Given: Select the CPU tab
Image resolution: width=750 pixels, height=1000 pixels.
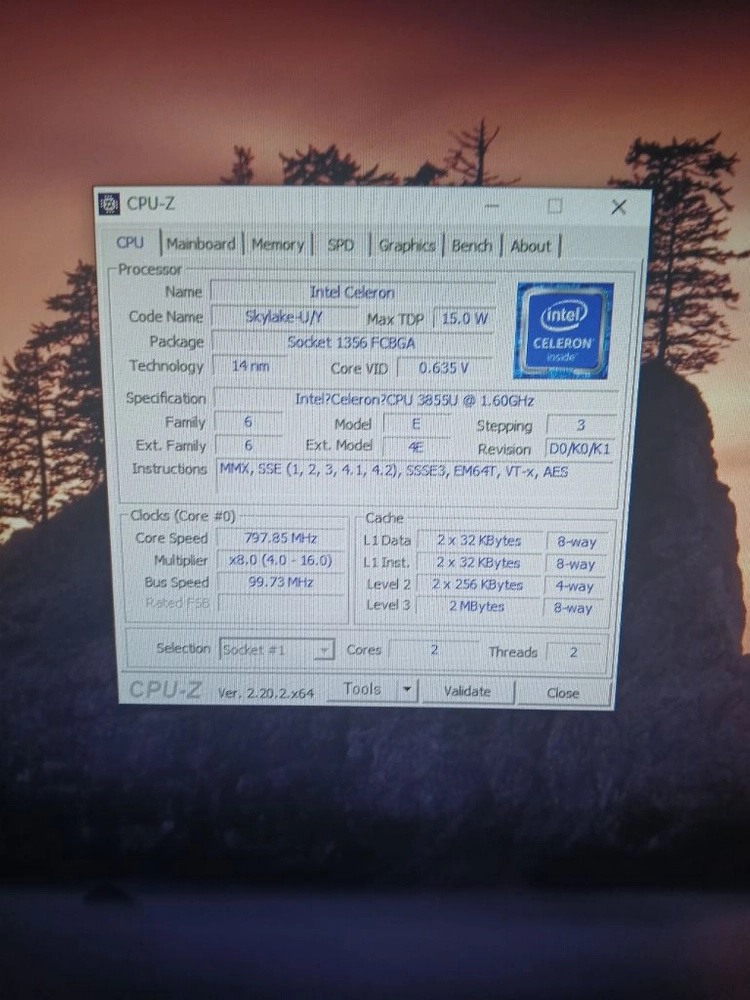Looking at the screenshot, I should tap(130, 243).
